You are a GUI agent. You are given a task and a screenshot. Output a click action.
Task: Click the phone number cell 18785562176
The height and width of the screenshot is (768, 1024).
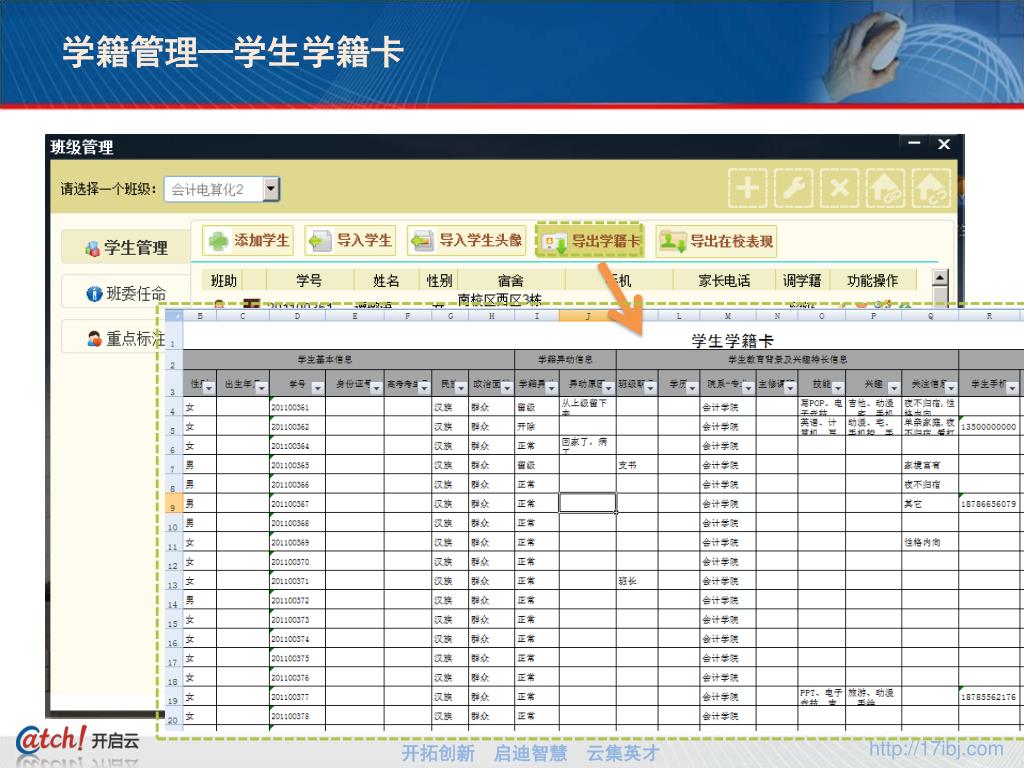coord(989,697)
